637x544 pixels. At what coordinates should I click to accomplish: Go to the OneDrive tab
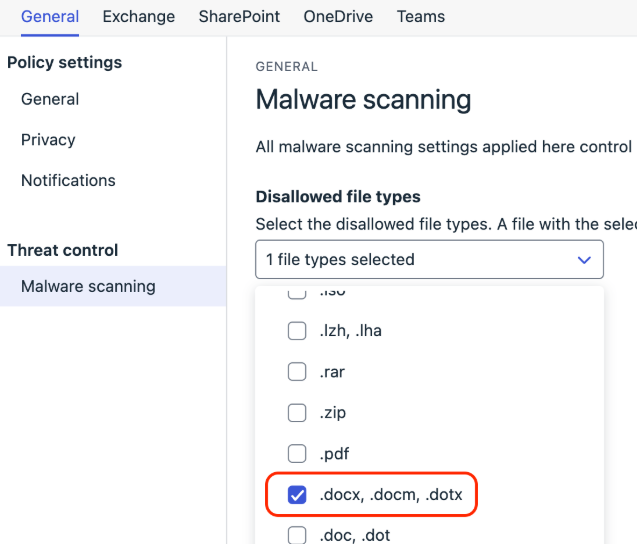(x=338, y=17)
